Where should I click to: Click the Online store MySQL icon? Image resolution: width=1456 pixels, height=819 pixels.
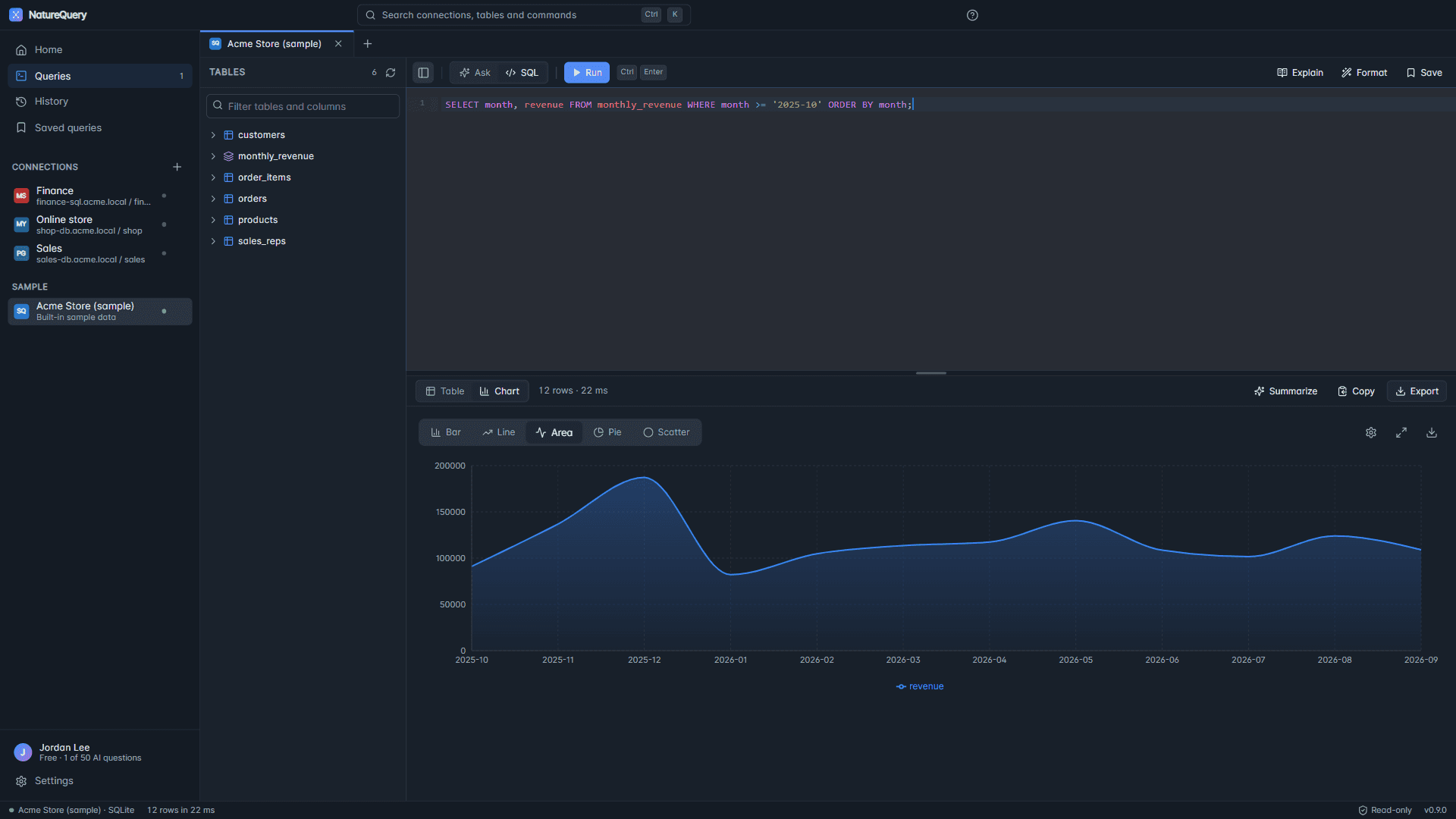coord(21,224)
